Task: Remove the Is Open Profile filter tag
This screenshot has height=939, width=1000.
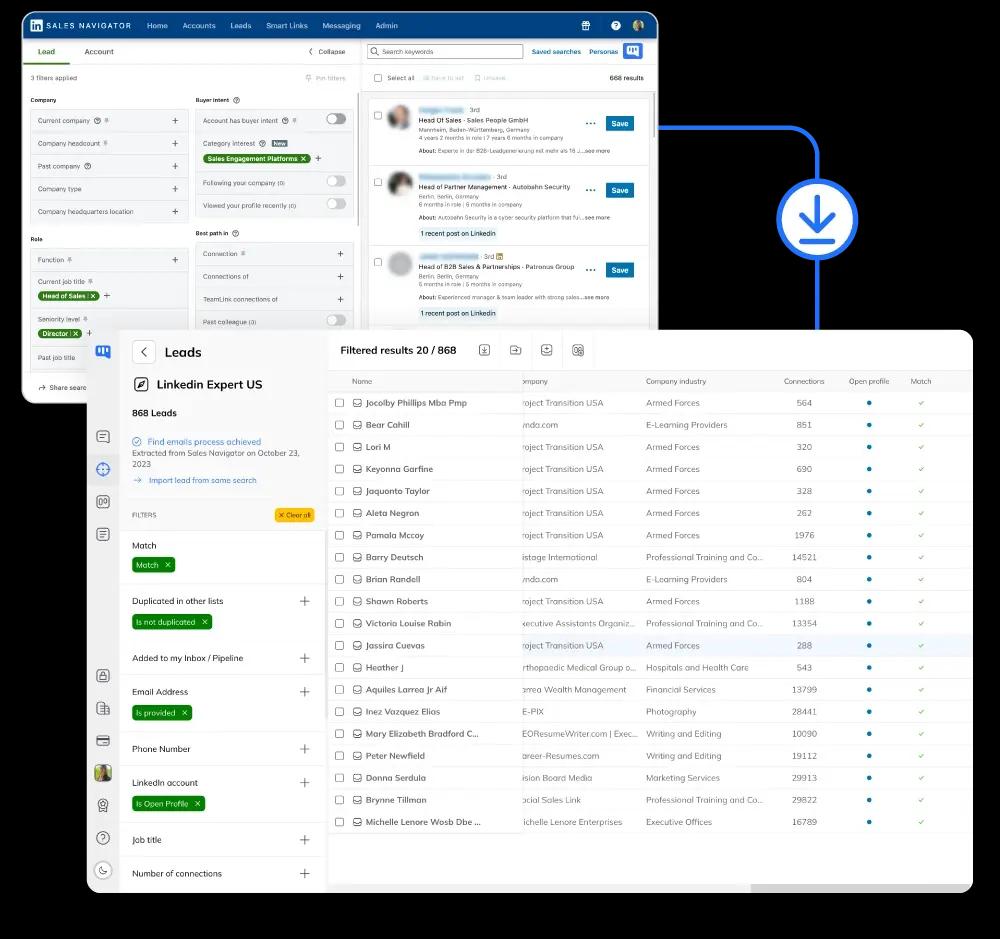Action: coord(198,804)
